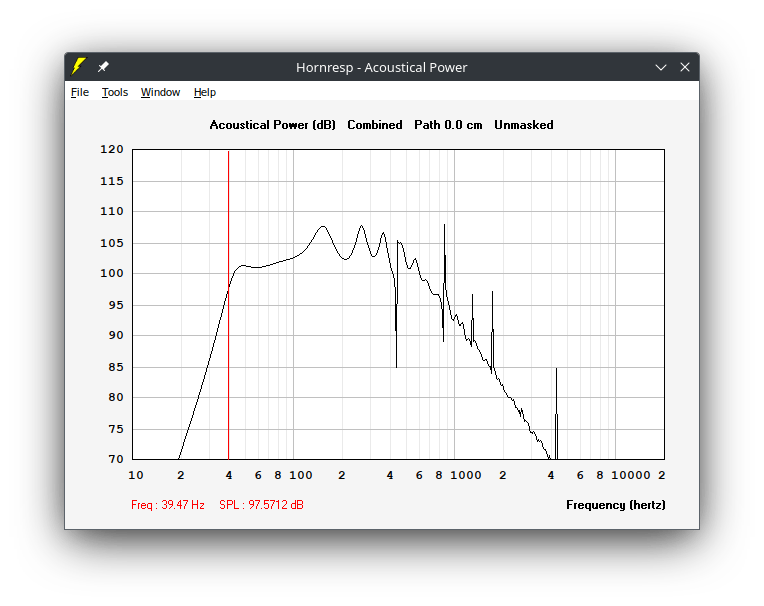Image resolution: width=764 pixels, height=606 pixels.
Task: Click the 'SPL : 97.5712 dB' readout
Action: pos(262,505)
